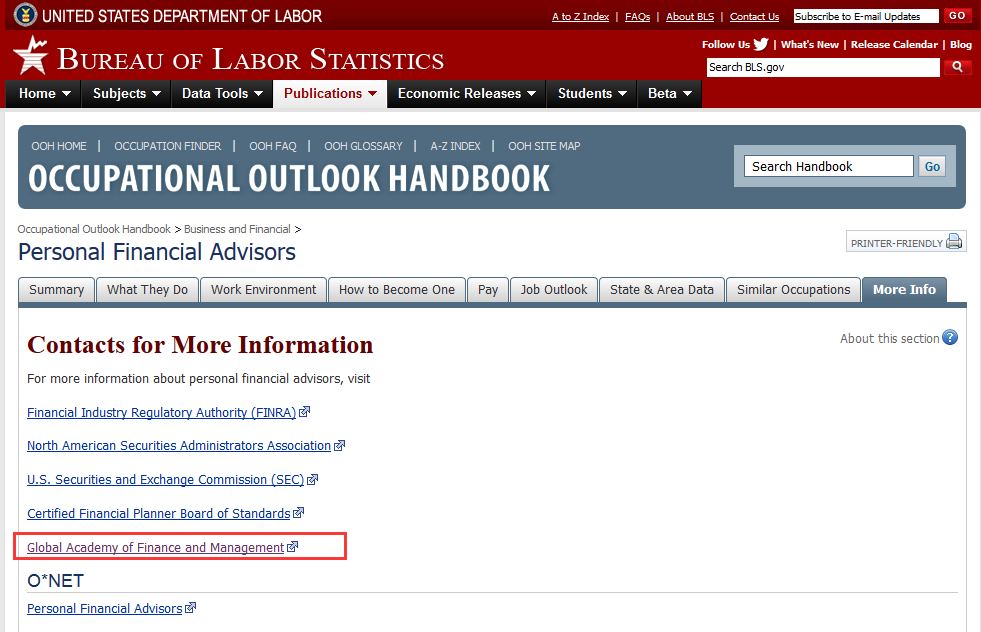Click external icon beside O*NET Personal Financial Advisors
The image size is (981, 632).
(x=190, y=608)
